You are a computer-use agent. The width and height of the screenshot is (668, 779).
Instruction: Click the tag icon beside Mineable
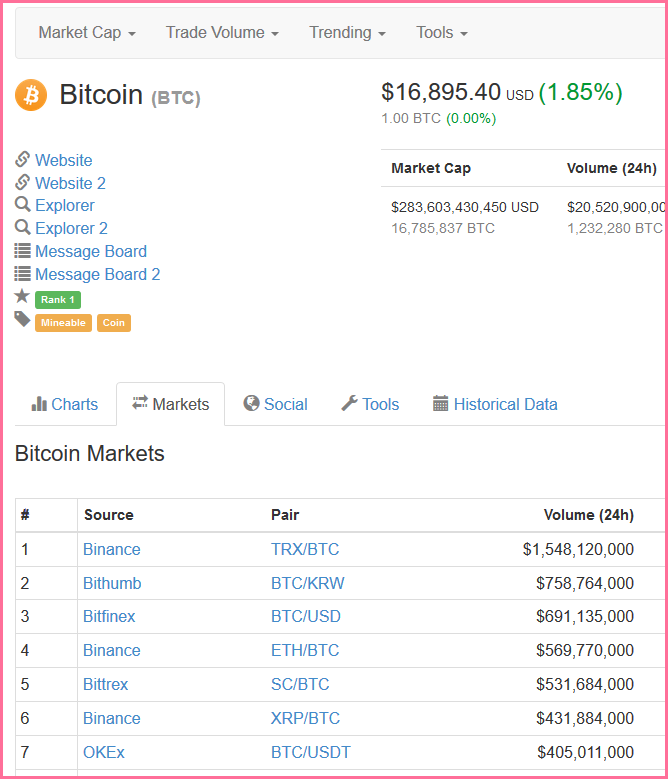[22, 320]
